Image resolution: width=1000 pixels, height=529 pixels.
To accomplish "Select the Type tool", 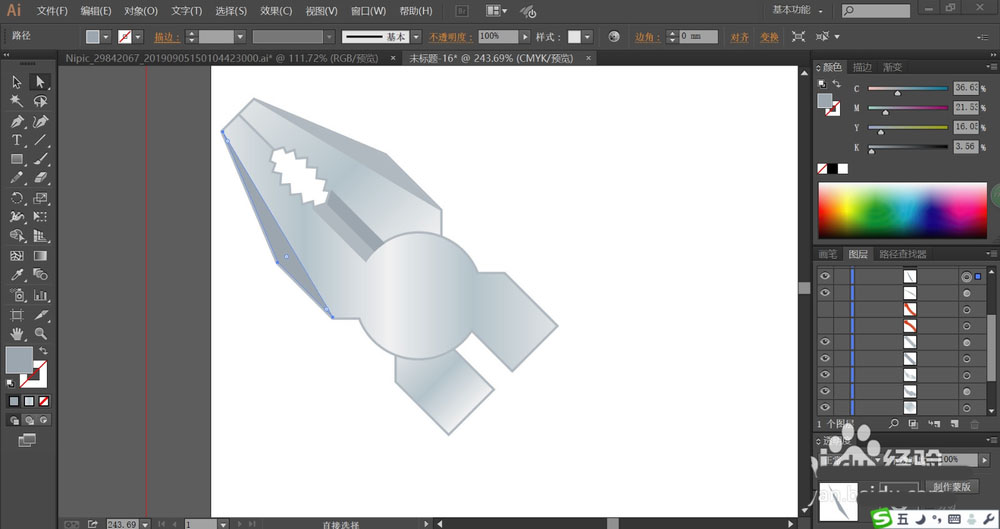I will (x=17, y=140).
